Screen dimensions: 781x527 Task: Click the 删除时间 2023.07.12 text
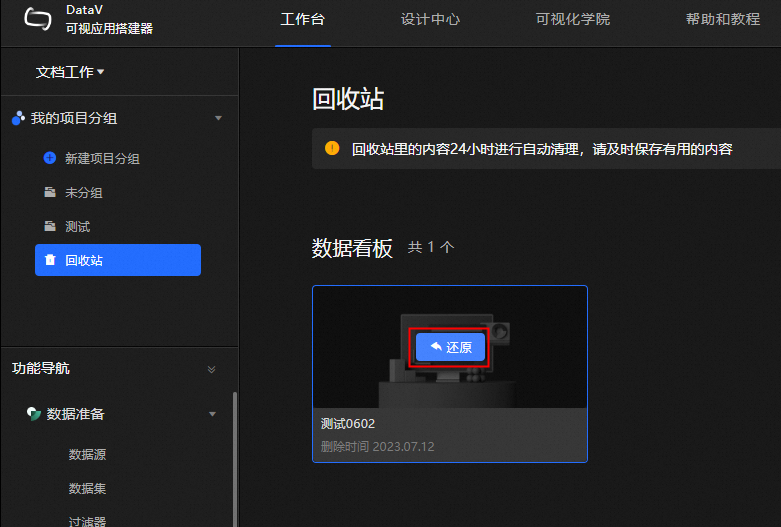[x=378, y=446]
